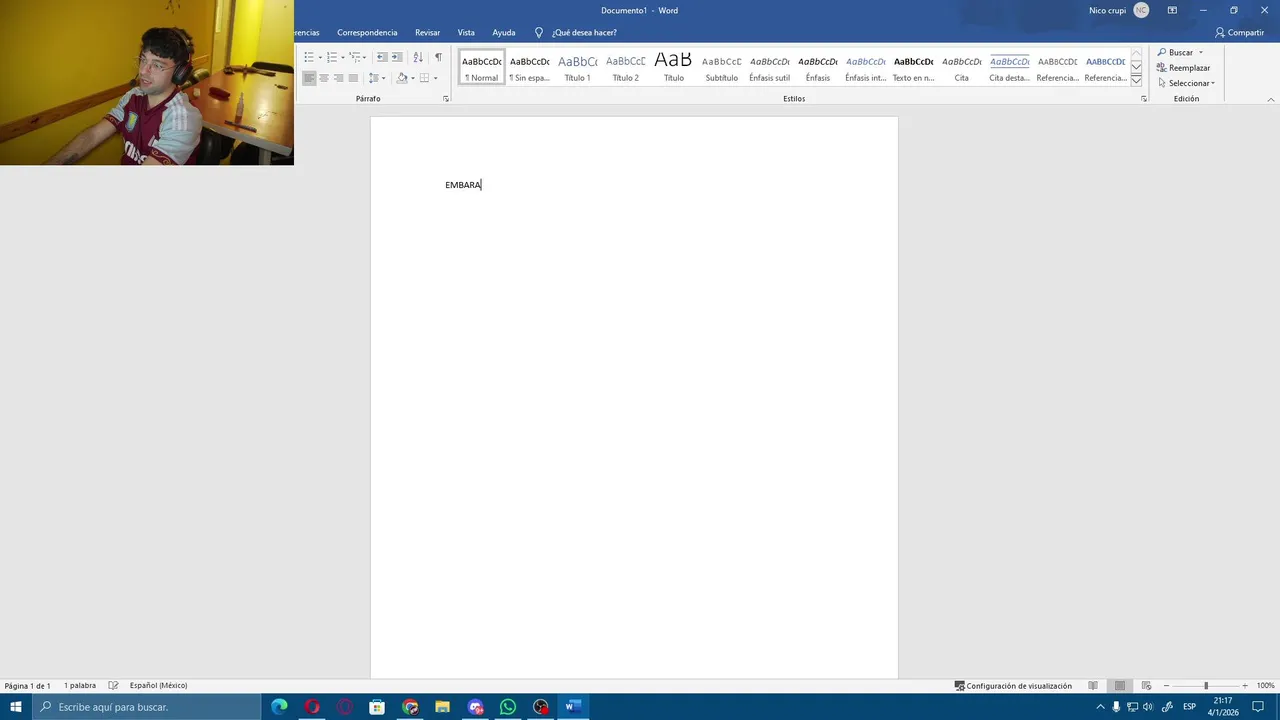Click the multilevel list icon
Viewport: 1280px width, 720px height.
(355, 57)
